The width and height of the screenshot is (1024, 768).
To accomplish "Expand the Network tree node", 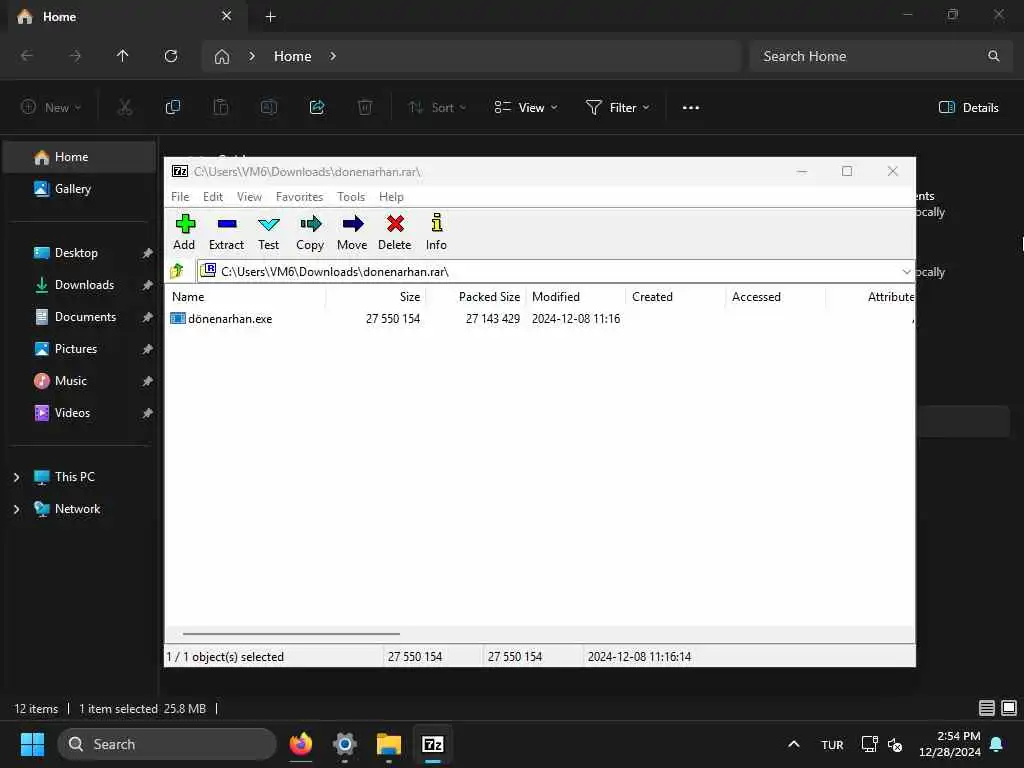I will point(16,509).
